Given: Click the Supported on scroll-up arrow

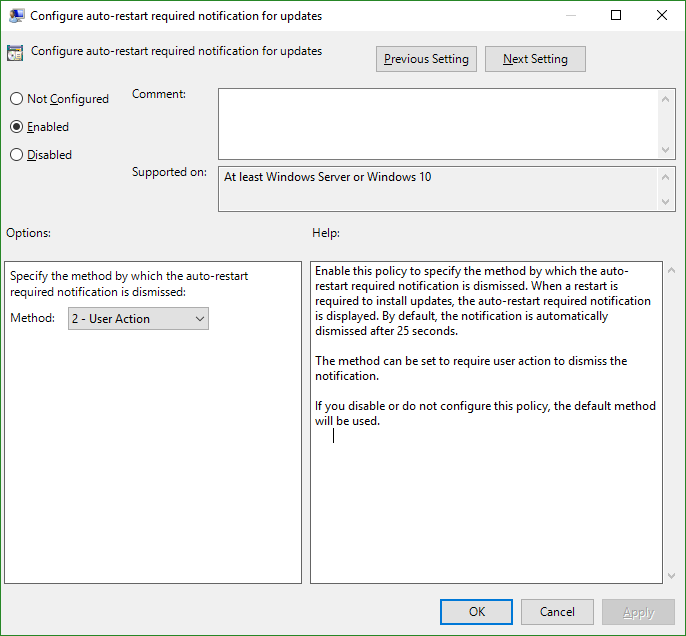Looking at the screenshot, I should pos(665,177).
